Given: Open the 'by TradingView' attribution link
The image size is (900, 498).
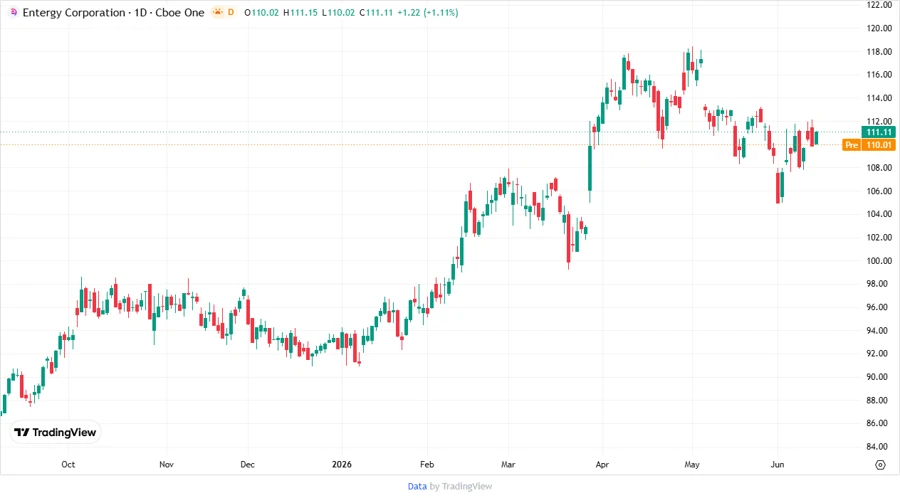Looking at the screenshot, I should tap(461, 486).
